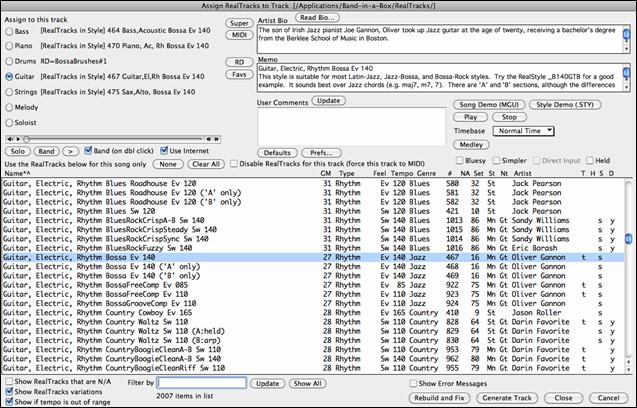Select the Soloist track radio button
The height and width of the screenshot is (408, 637).
[x=9, y=123]
